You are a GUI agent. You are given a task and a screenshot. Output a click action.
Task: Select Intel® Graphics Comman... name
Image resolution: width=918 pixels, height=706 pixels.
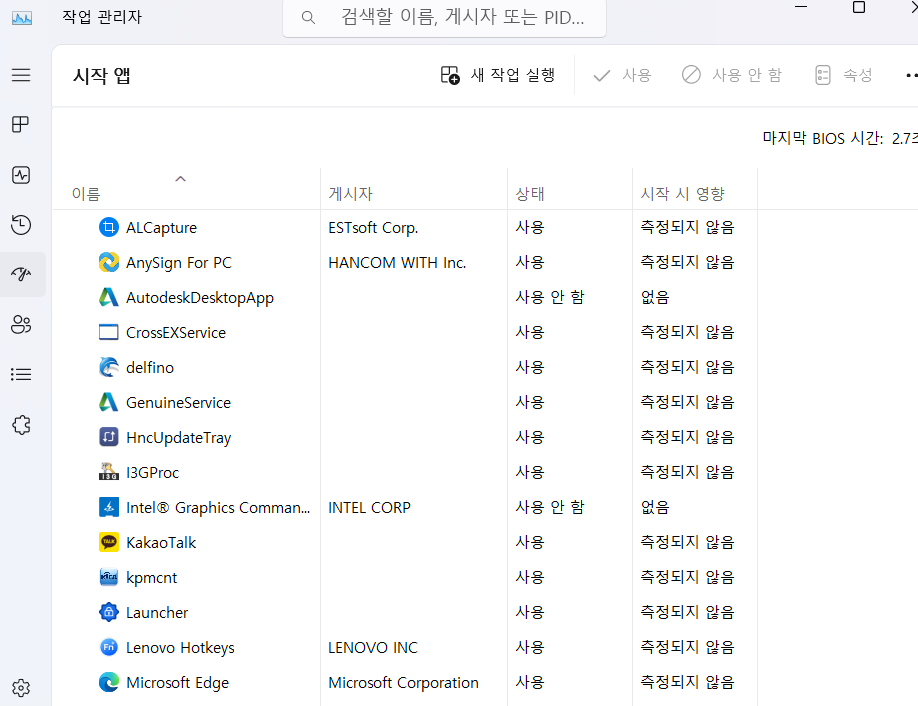click(218, 508)
